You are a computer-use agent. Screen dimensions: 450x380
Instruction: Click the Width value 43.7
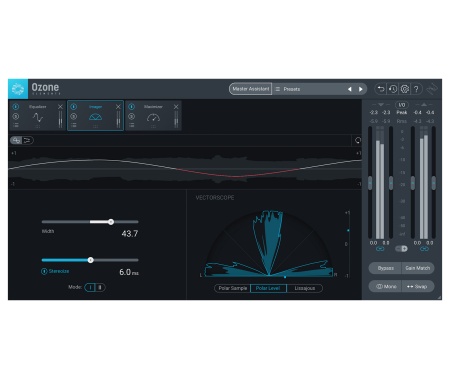(130, 234)
